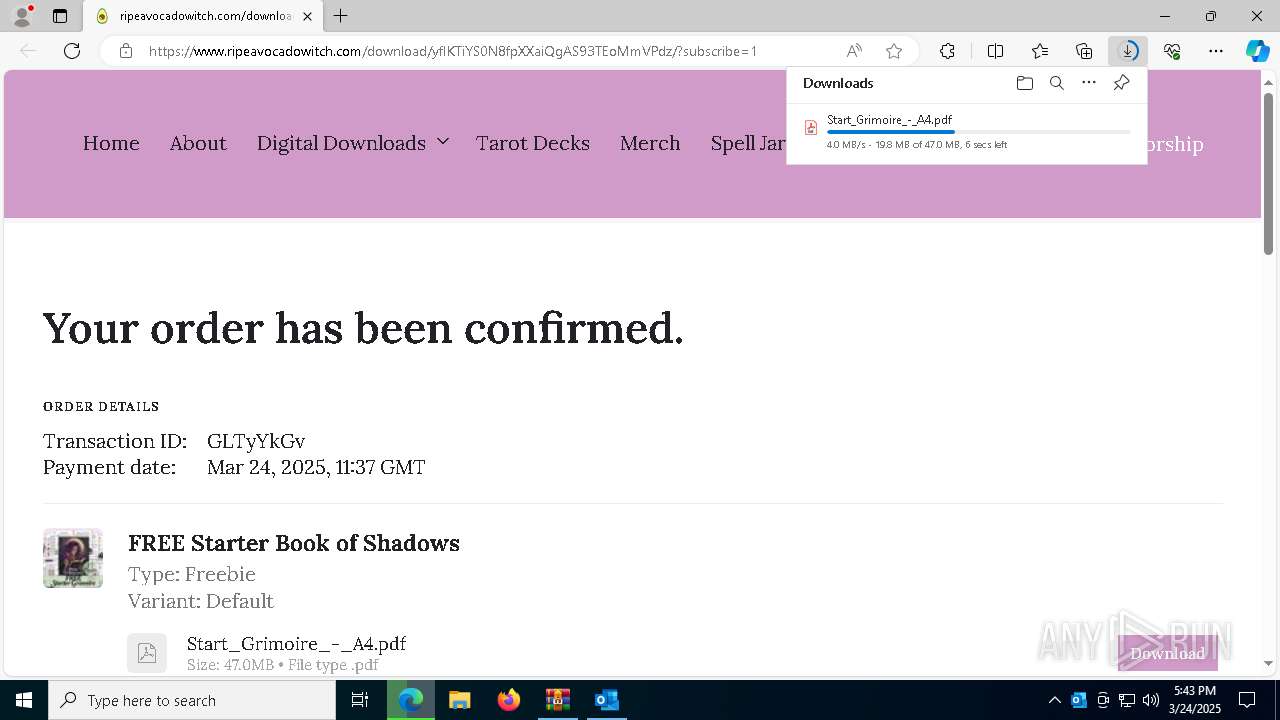This screenshot has height=720, width=1280.
Task: Click the PDF download progress bar
Action: 978,132
